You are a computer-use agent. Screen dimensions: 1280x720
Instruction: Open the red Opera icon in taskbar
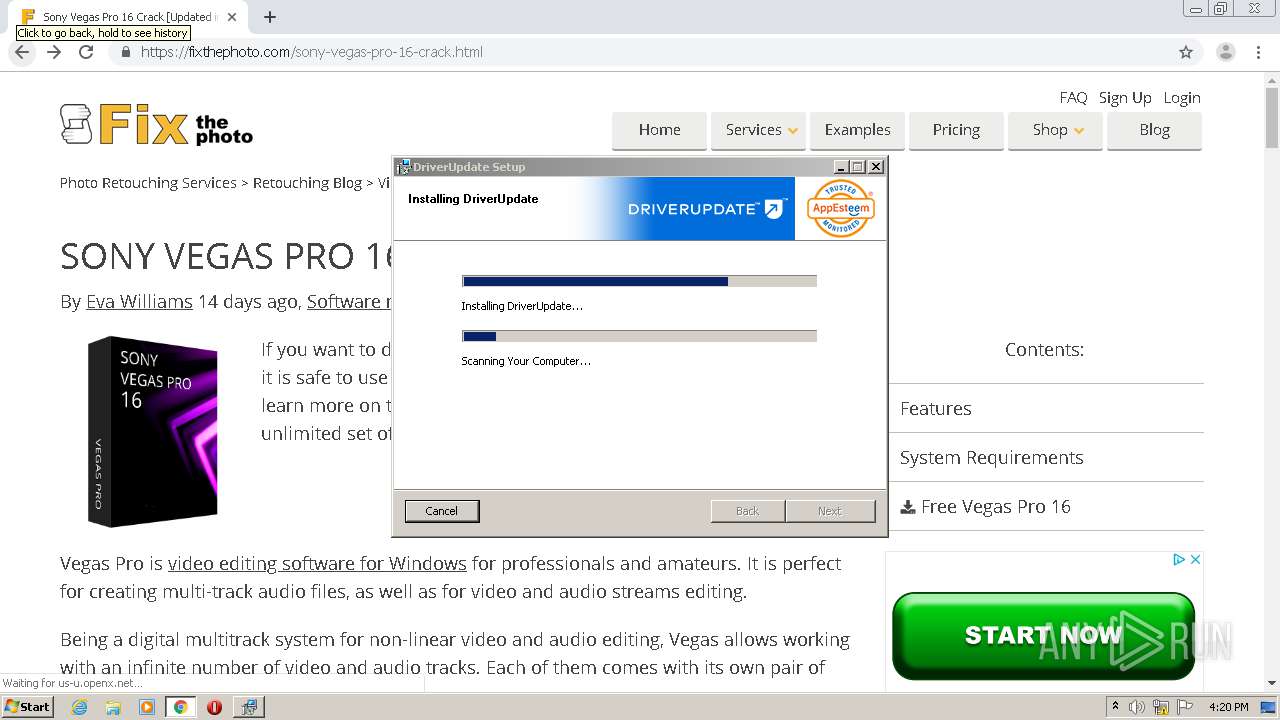(x=214, y=707)
